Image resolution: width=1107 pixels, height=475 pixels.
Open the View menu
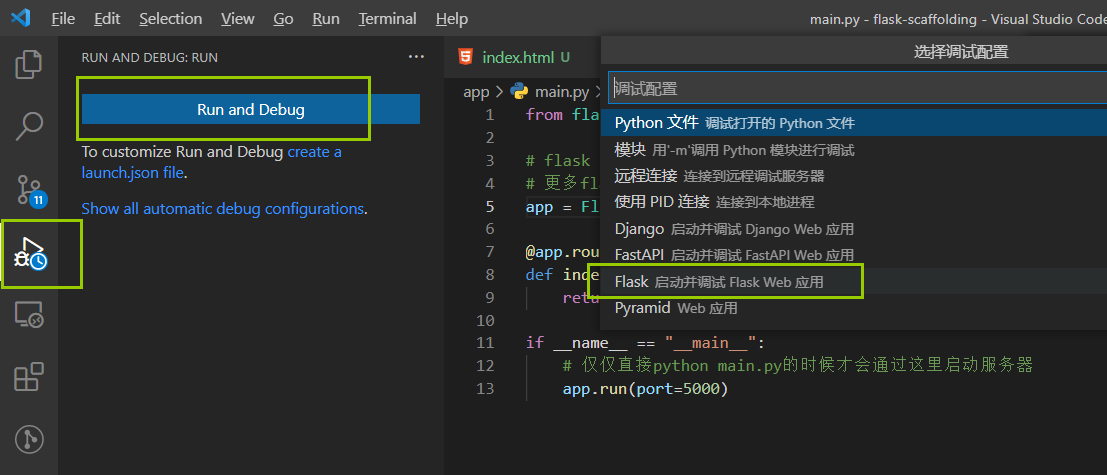(237, 19)
